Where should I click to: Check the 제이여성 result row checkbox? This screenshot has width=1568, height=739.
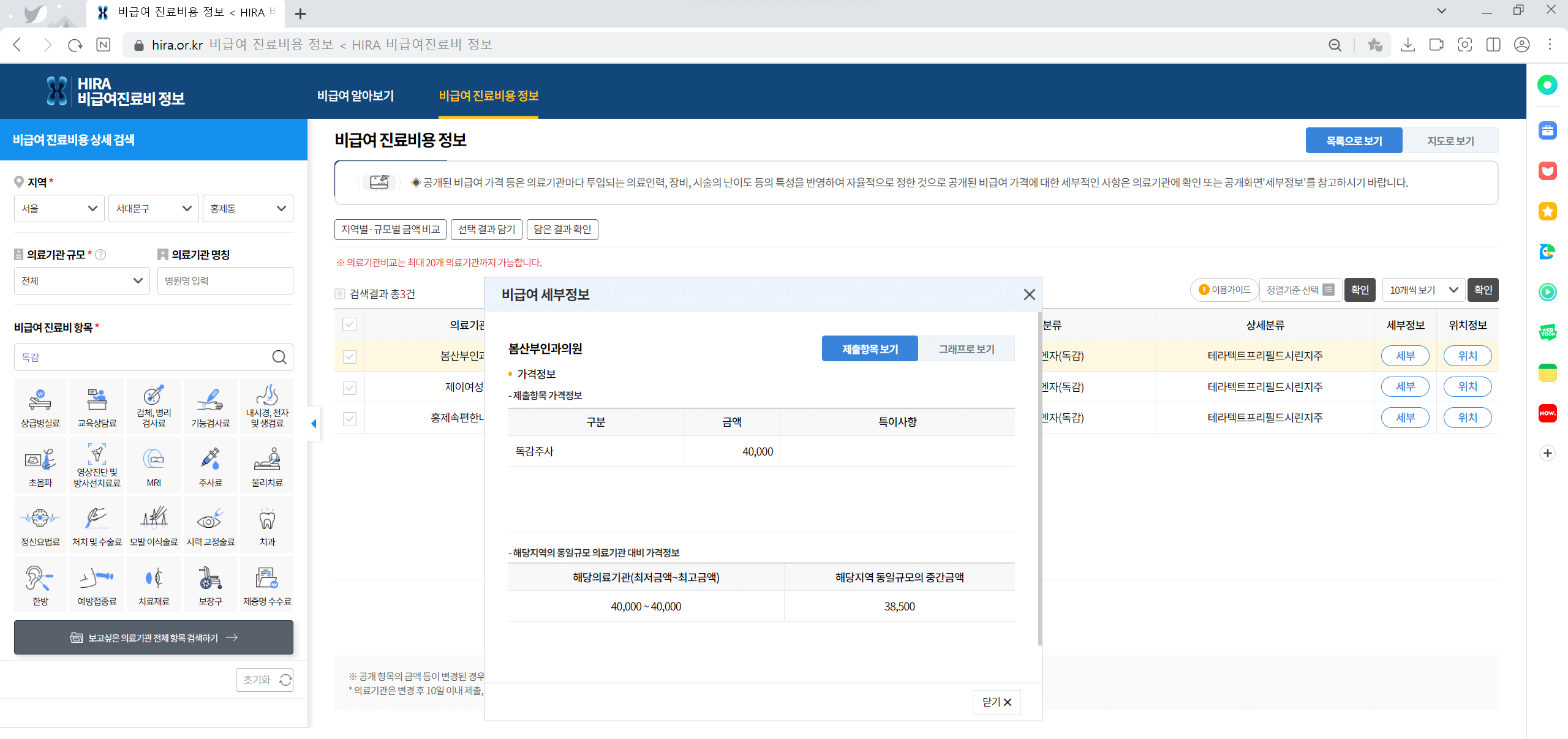pos(349,387)
